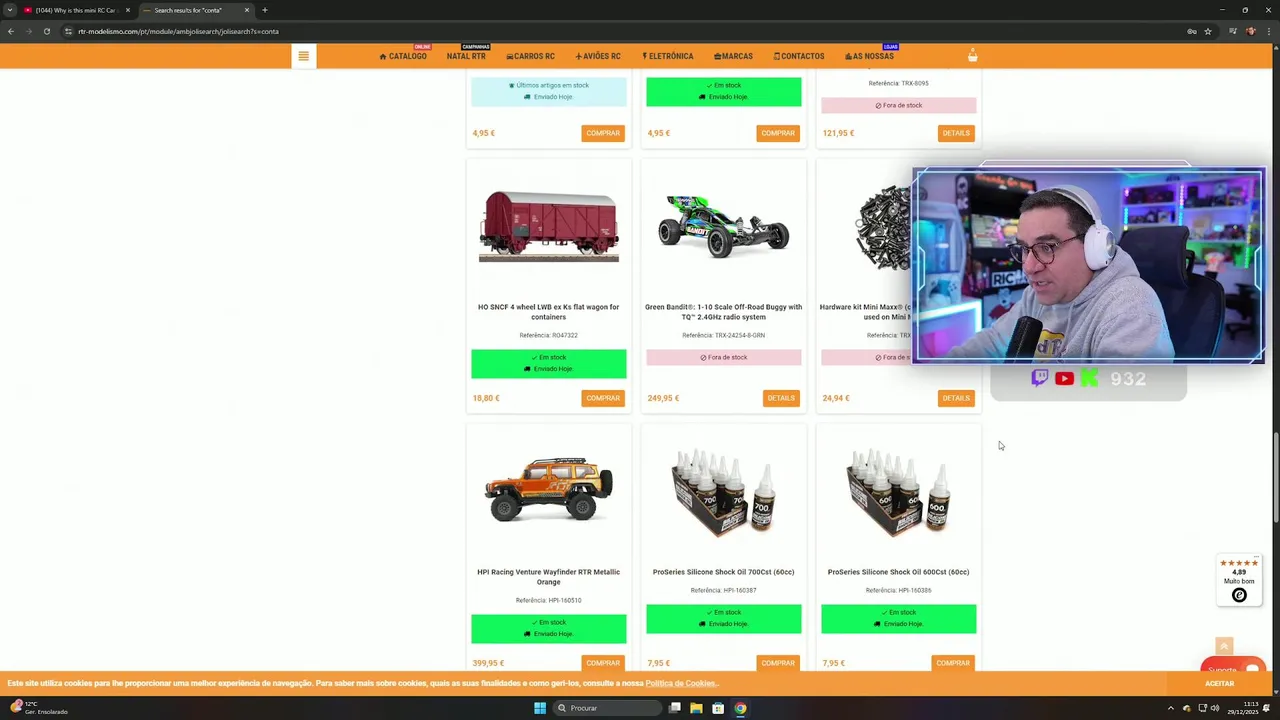
Task: Open ProSeries Silicone Shock Oil 700Cst title
Action: 724,572
